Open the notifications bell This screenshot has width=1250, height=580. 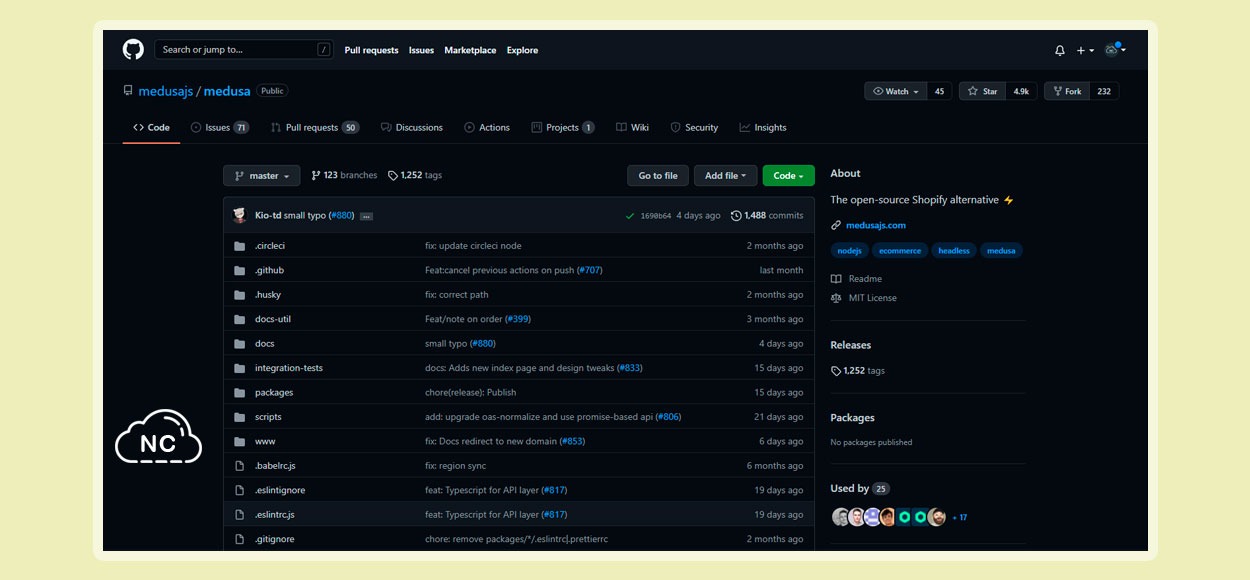click(x=1060, y=50)
